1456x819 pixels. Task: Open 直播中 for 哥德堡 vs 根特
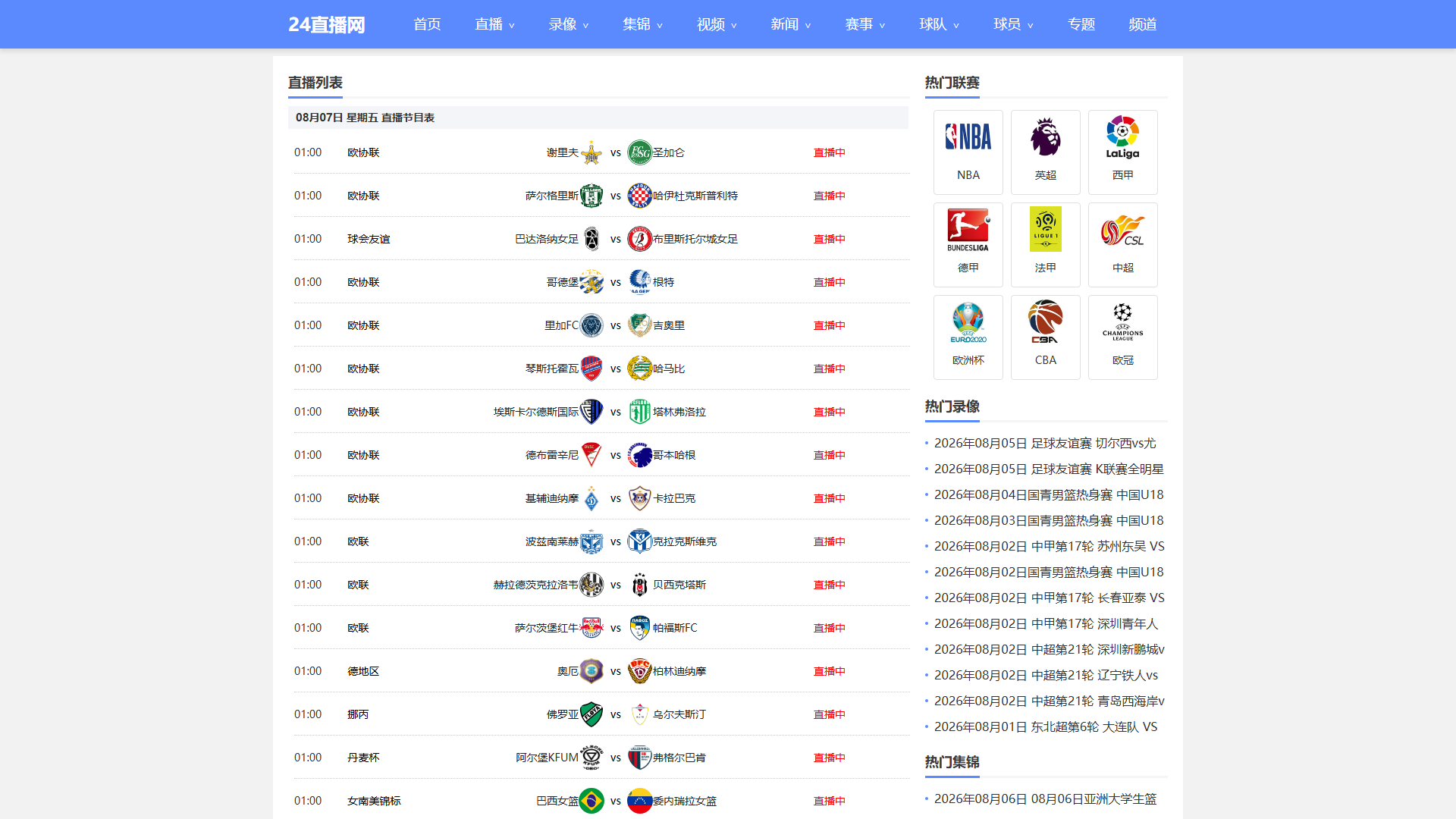click(830, 282)
